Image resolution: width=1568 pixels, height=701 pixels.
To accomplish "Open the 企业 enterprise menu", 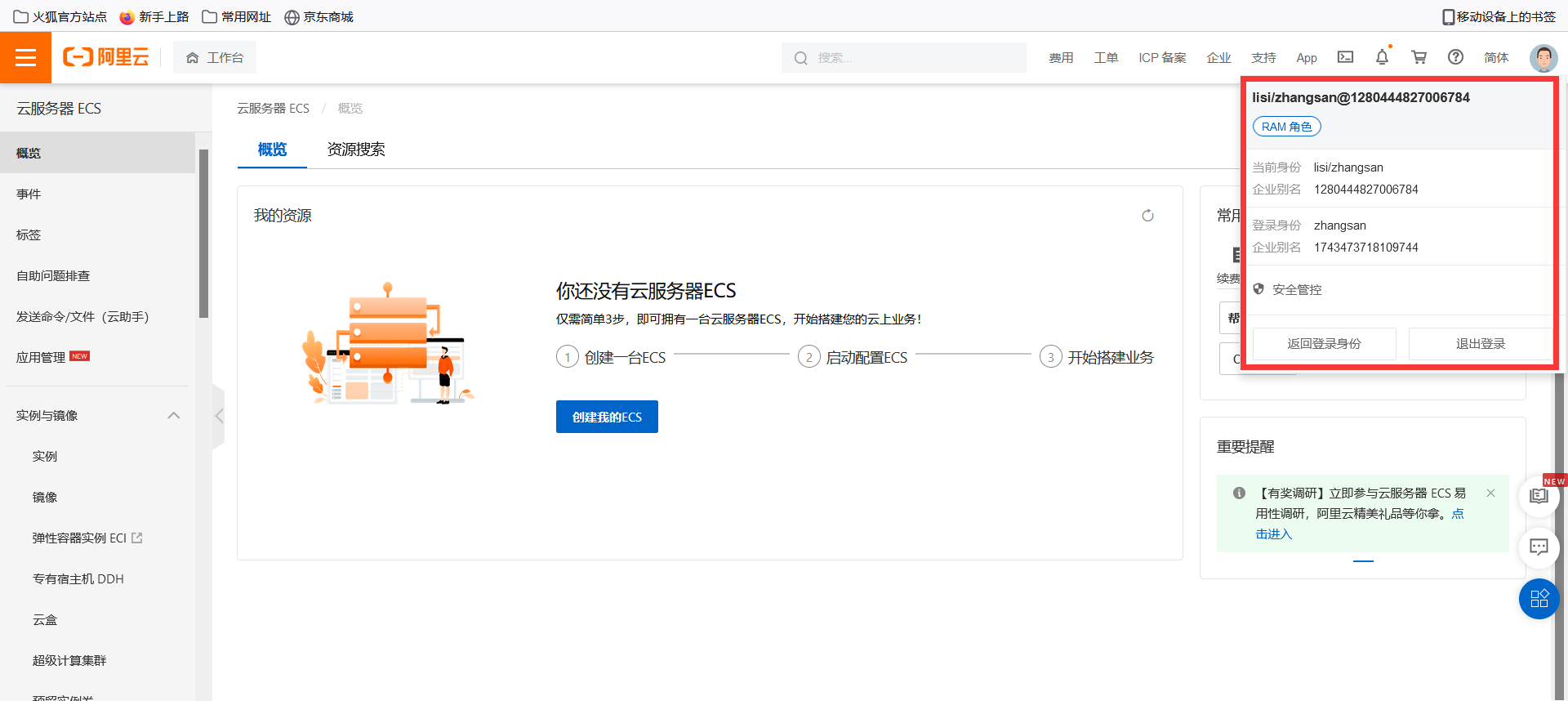I will (x=1218, y=58).
